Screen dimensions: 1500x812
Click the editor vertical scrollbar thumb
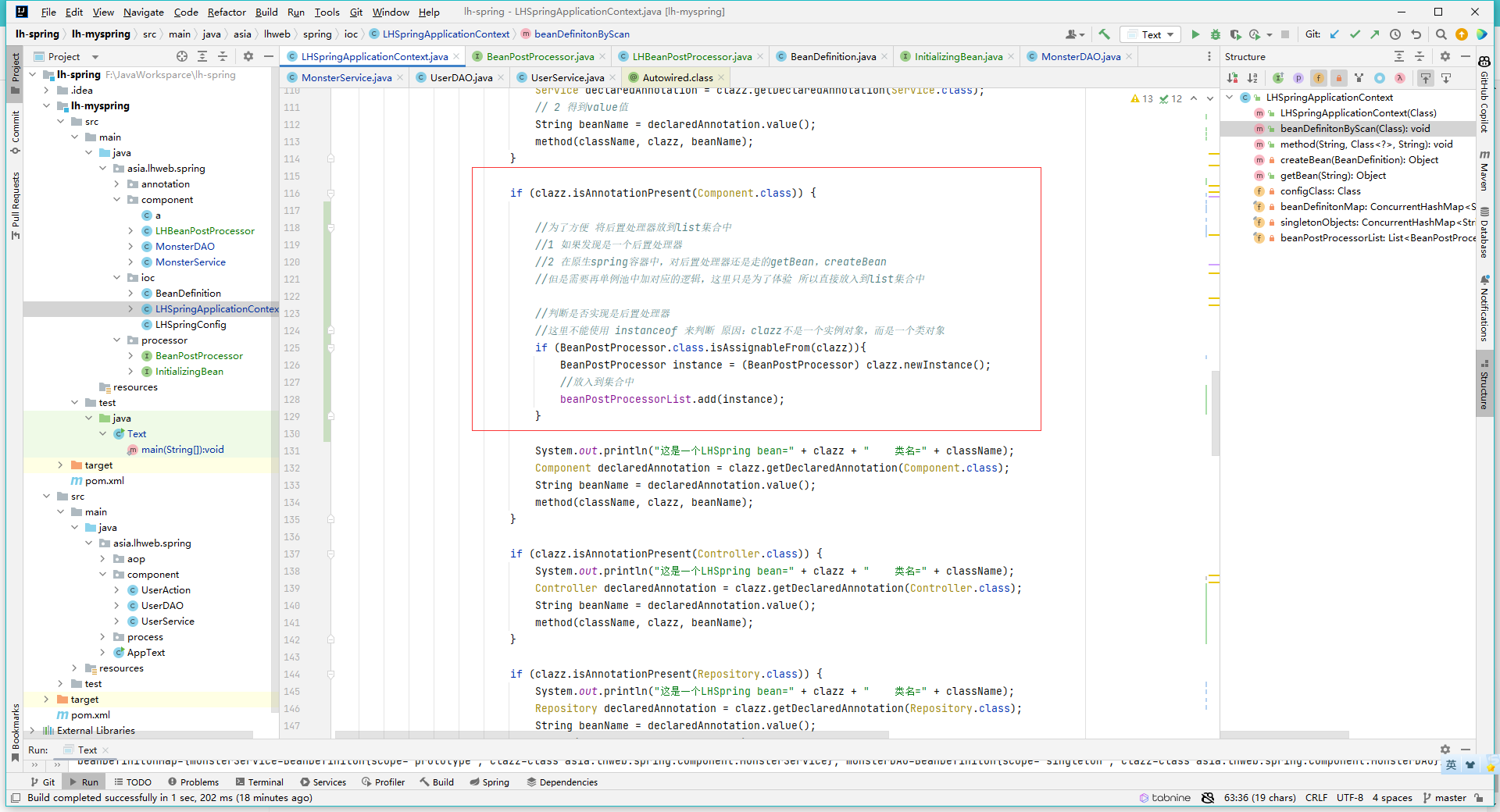(1215, 414)
